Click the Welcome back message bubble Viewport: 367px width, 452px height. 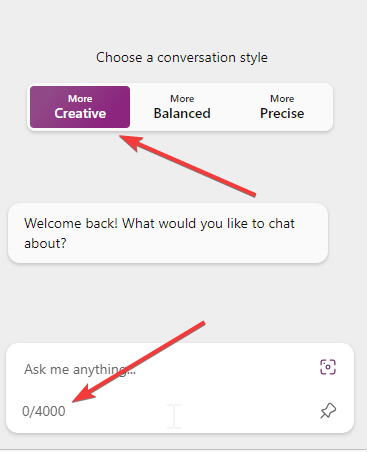(168, 233)
